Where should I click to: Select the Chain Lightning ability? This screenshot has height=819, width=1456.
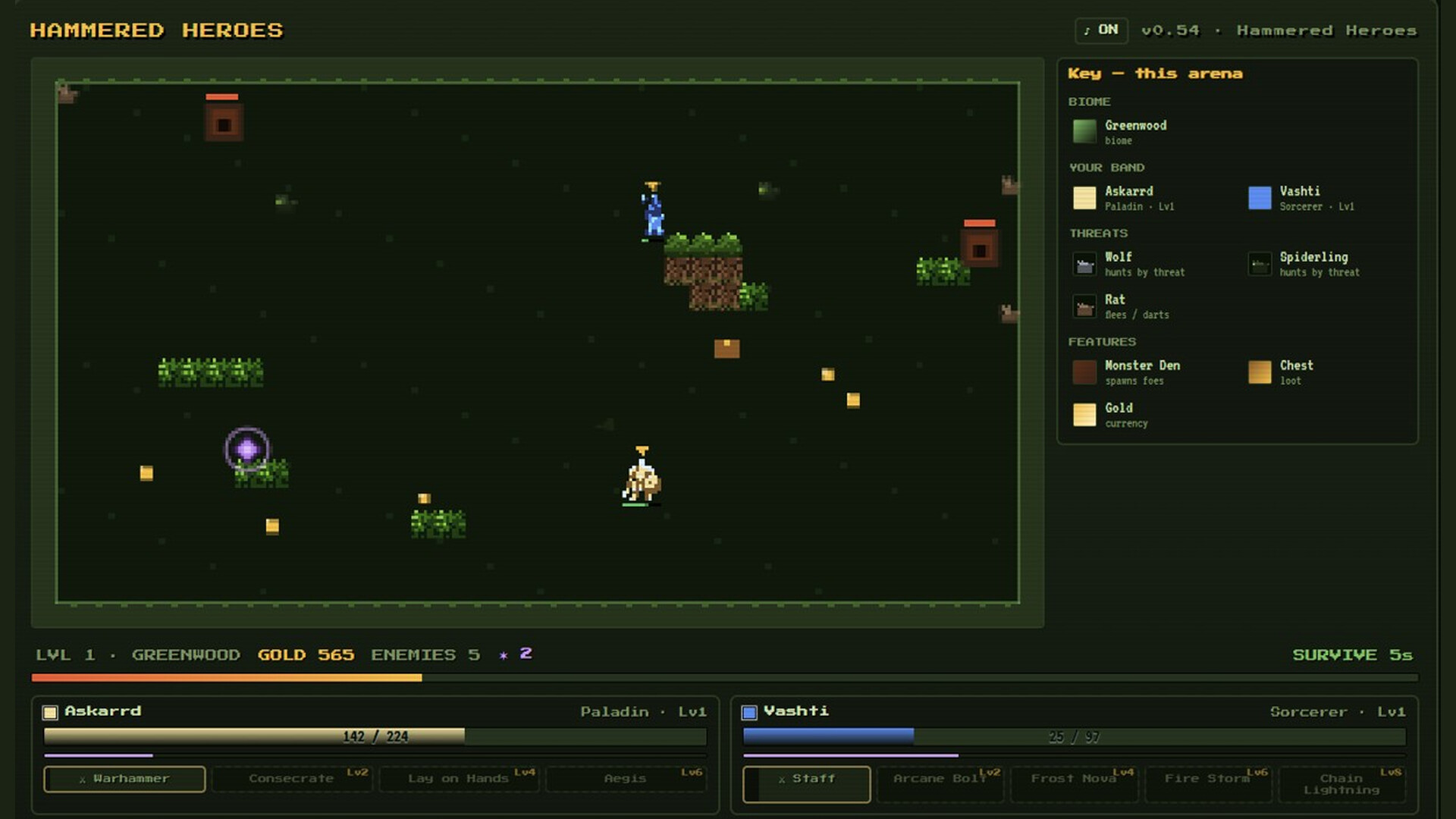click(1341, 784)
